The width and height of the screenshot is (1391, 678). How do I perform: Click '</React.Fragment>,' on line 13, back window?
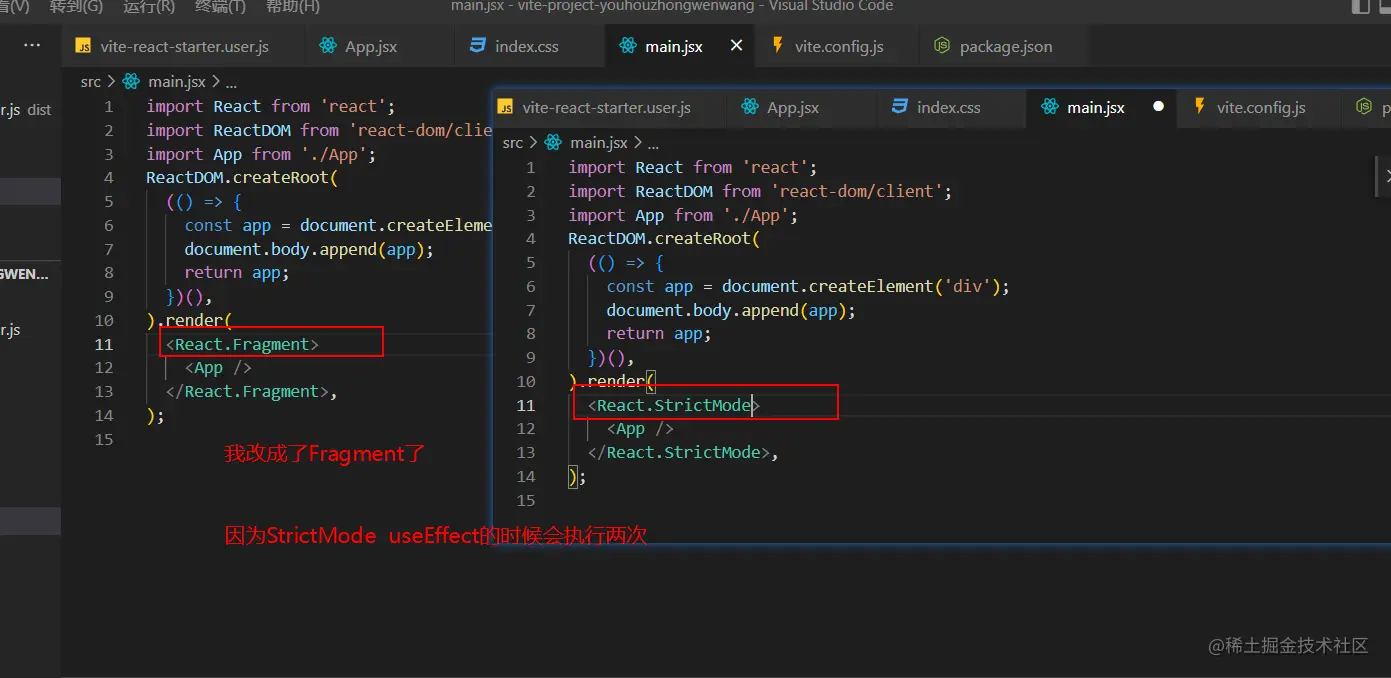click(x=251, y=392)
